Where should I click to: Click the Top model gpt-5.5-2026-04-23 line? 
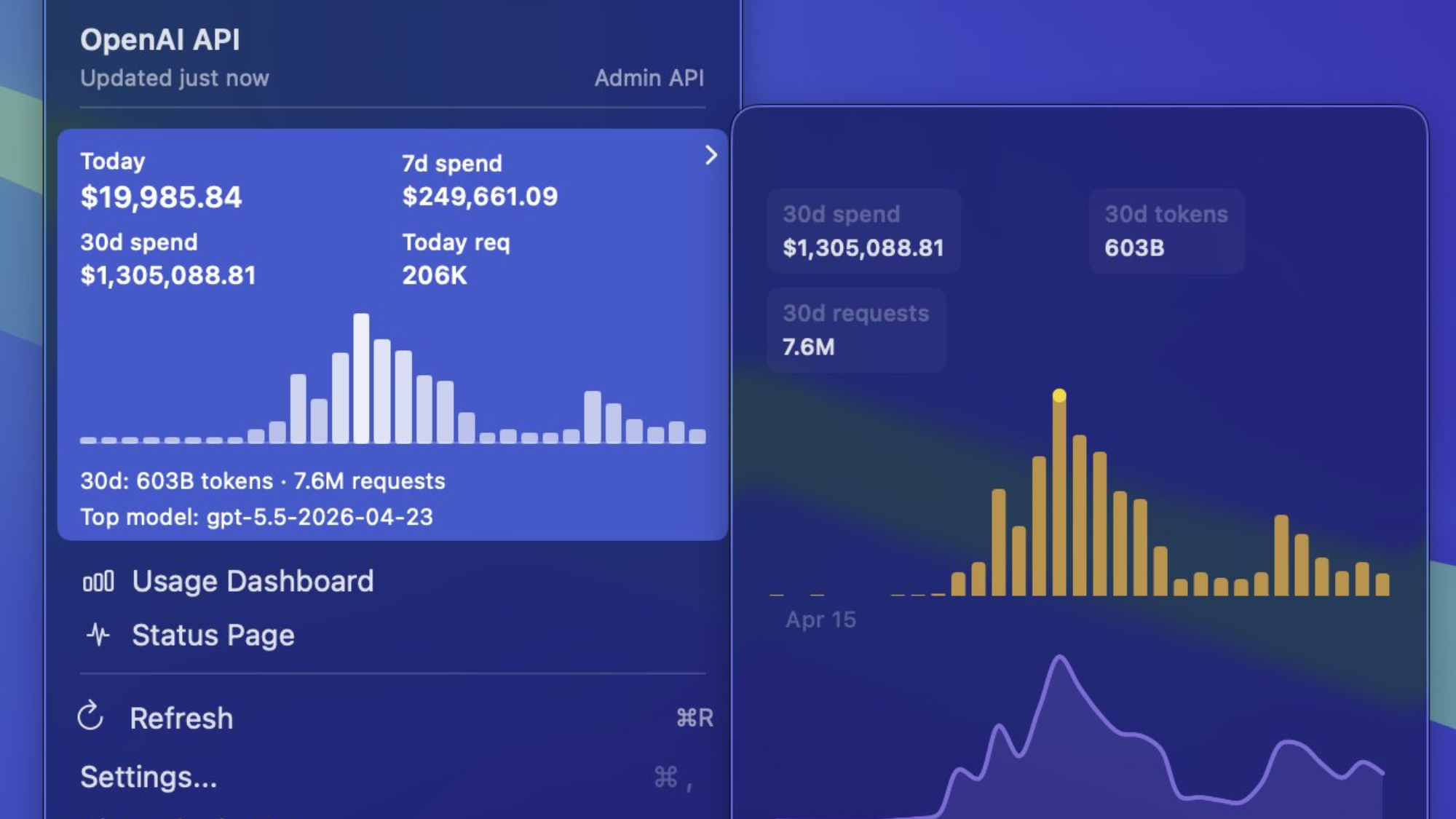coord(256,517)
